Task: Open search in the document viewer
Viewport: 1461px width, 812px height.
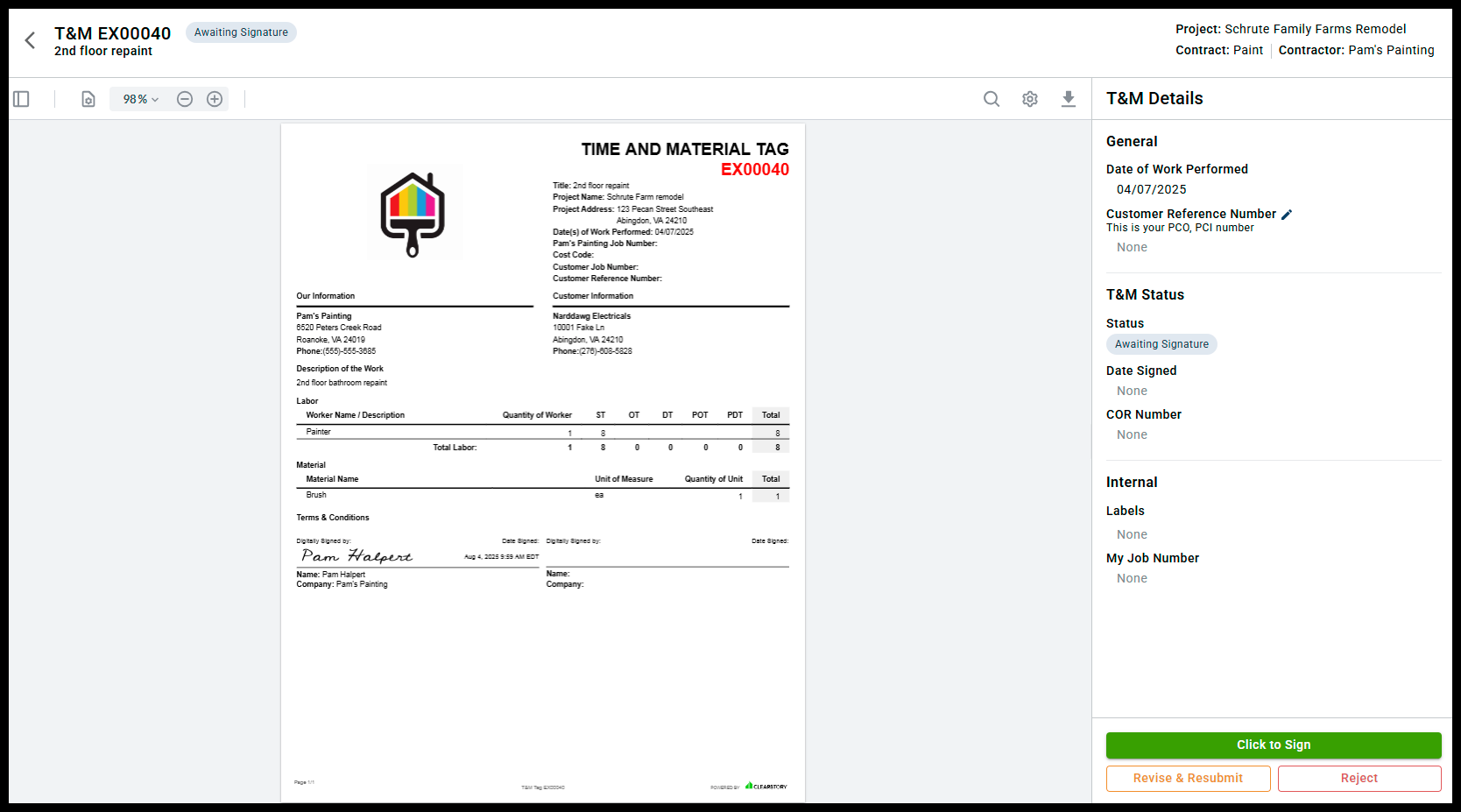Action: [992, 99]
